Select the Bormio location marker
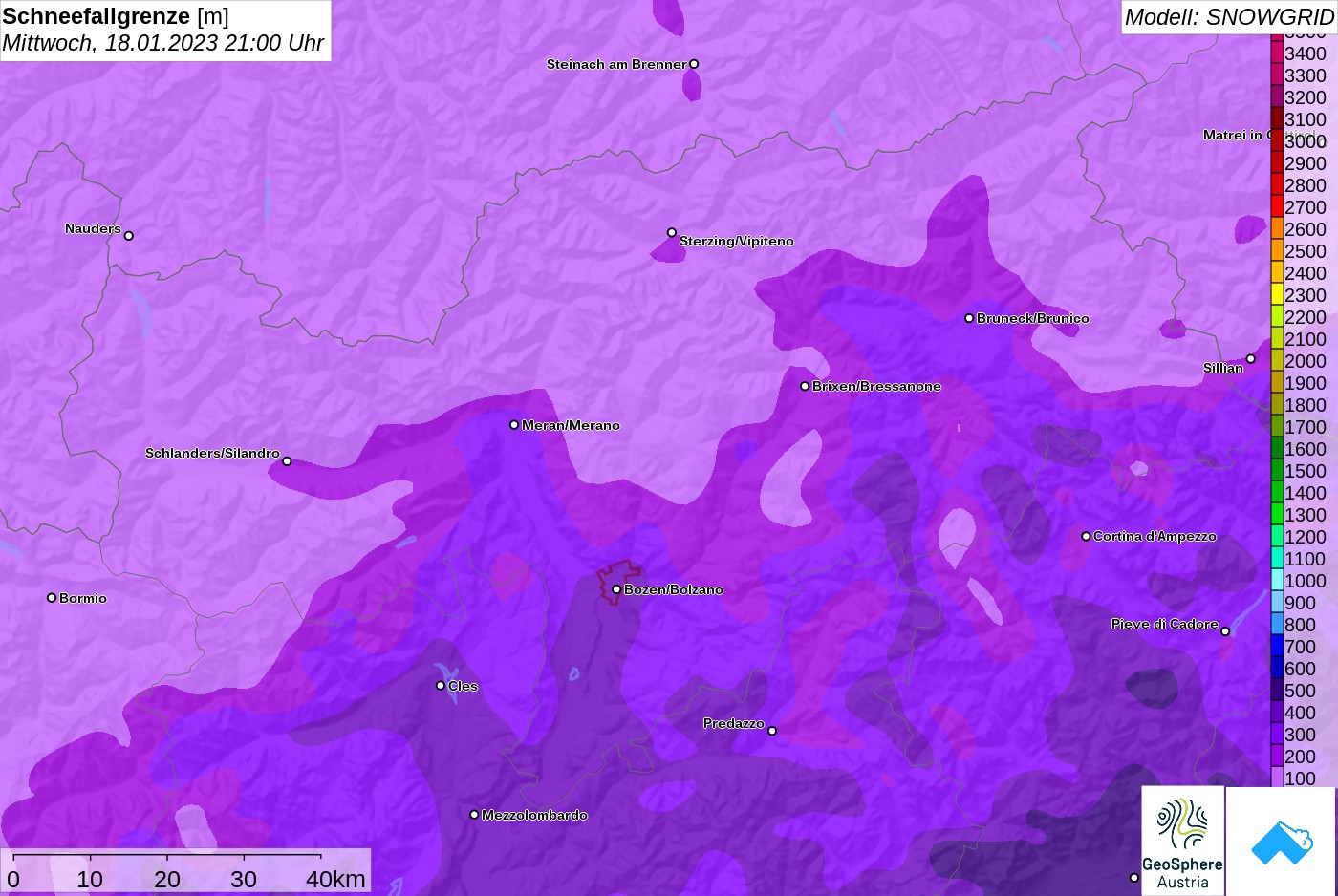1338x896 pixels. 52,598
